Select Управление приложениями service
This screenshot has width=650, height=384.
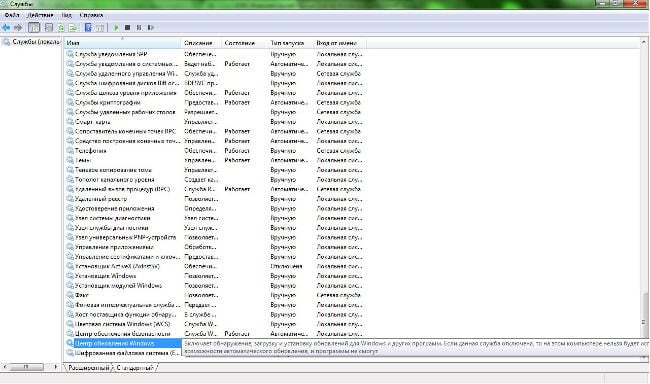point(215,247)
